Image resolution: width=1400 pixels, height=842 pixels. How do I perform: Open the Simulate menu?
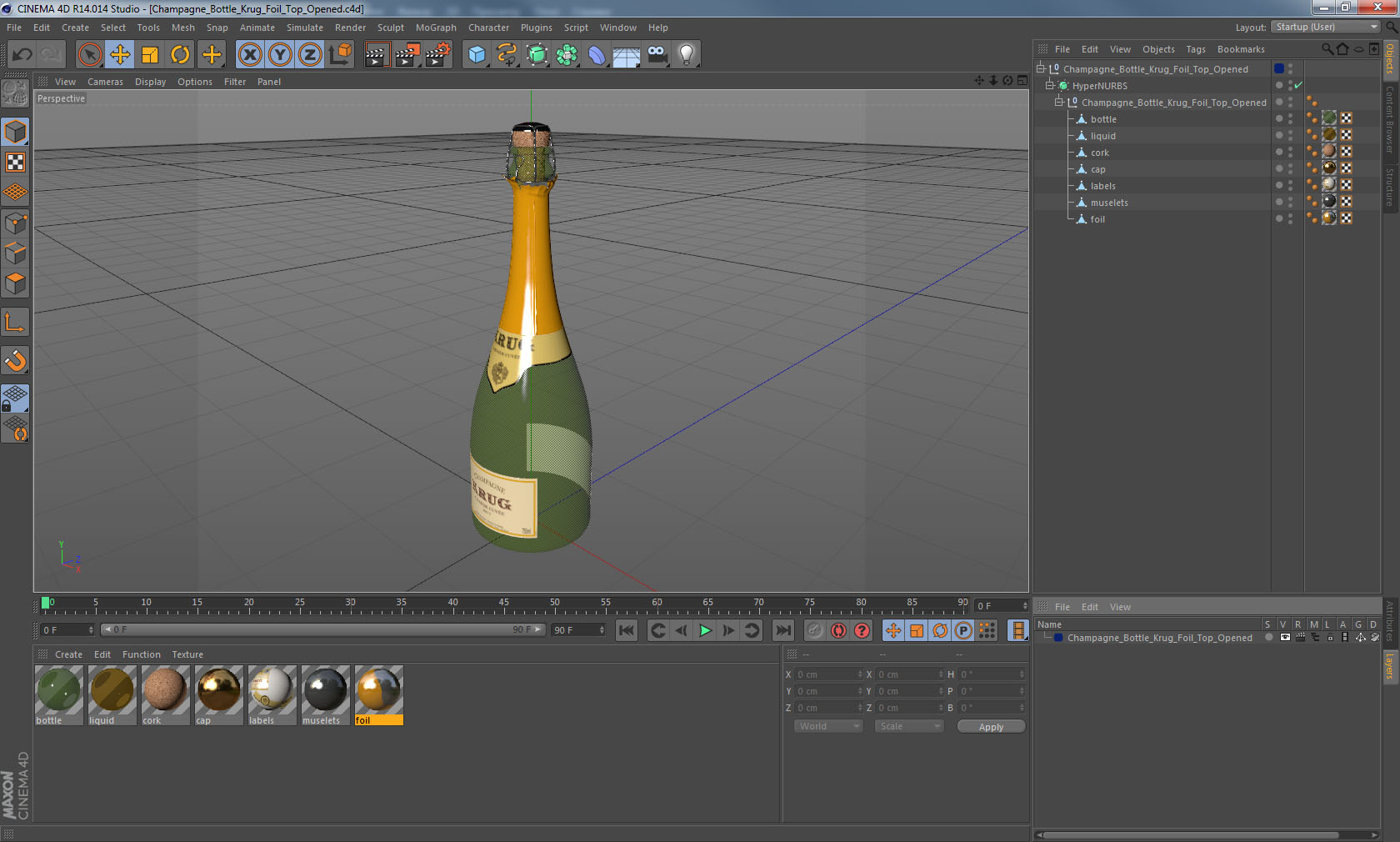pos(305,28)
